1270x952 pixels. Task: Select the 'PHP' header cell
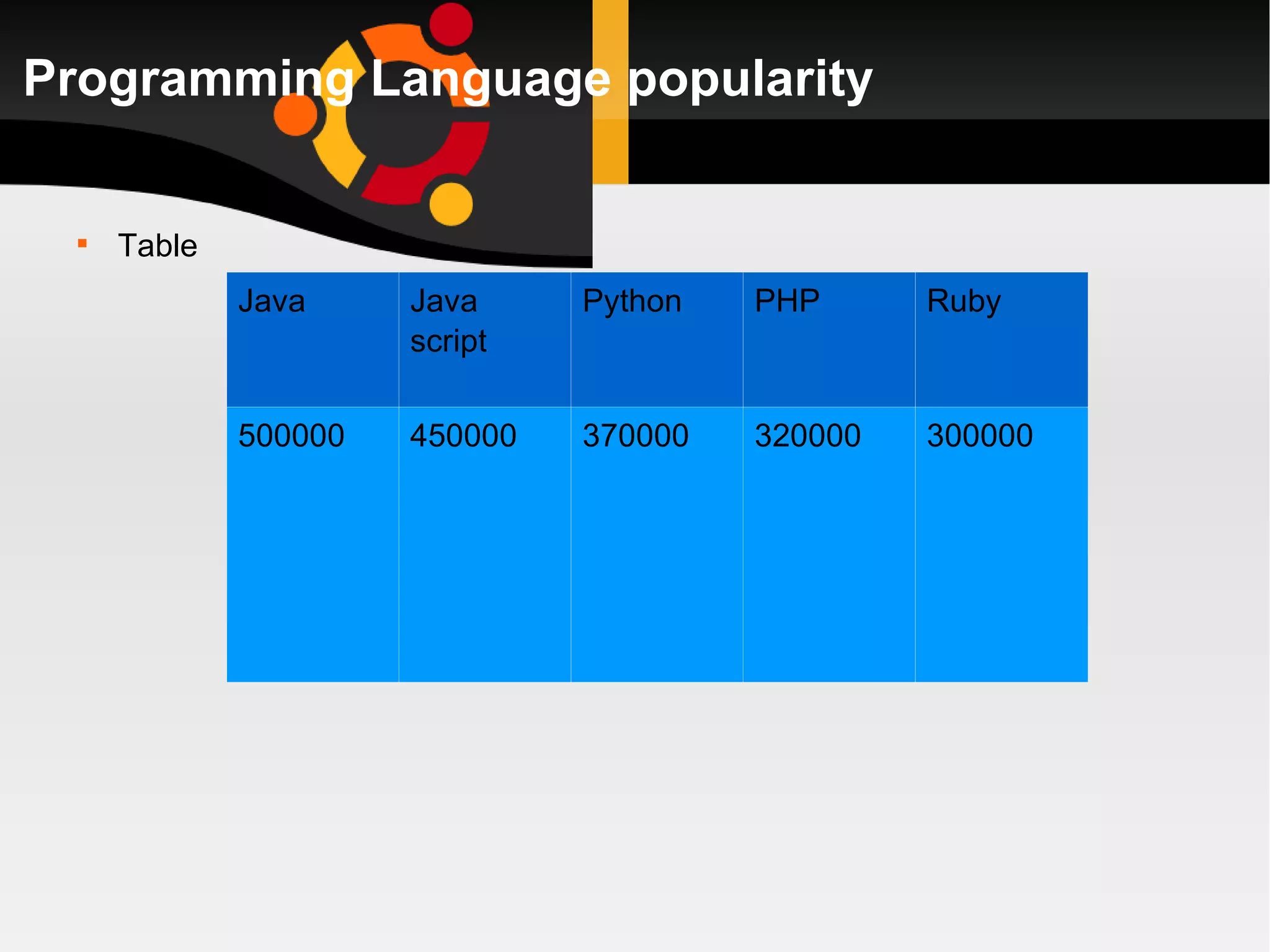pos(829,340)
